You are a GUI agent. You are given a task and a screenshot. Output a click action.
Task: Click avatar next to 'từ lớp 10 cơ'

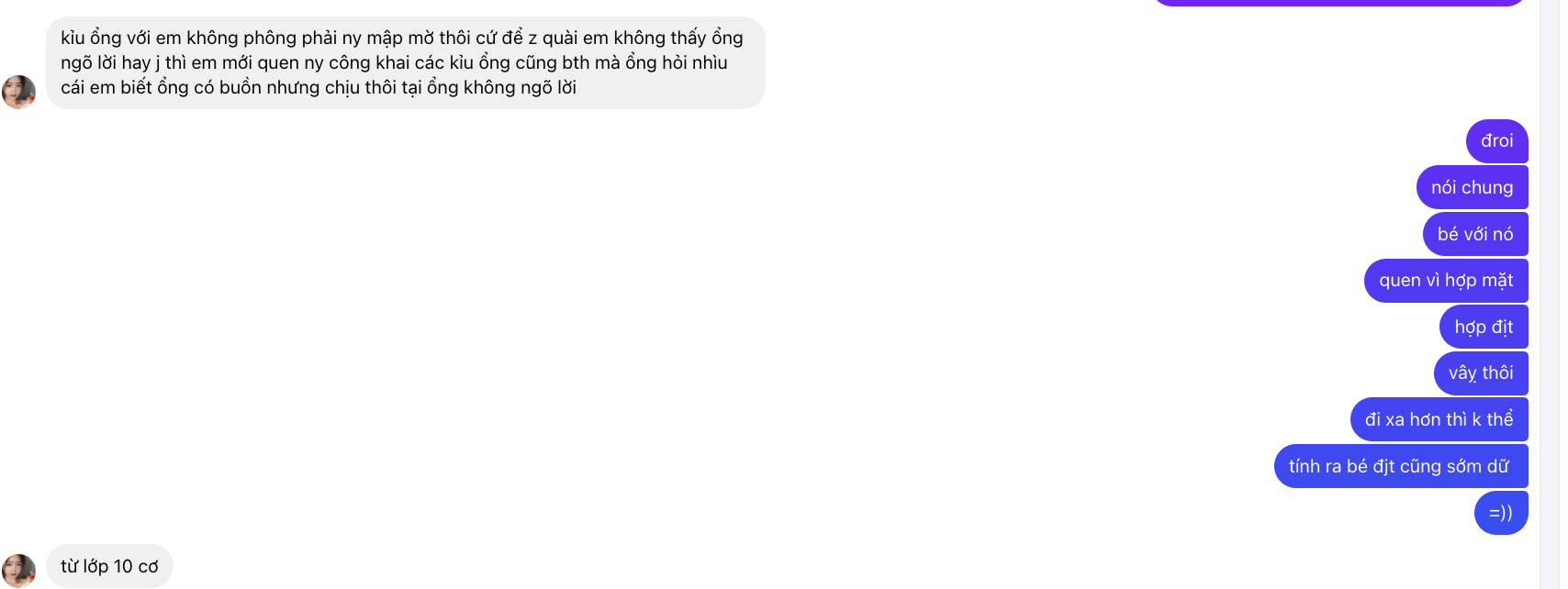pyautogui.click(x=18, y=571)
